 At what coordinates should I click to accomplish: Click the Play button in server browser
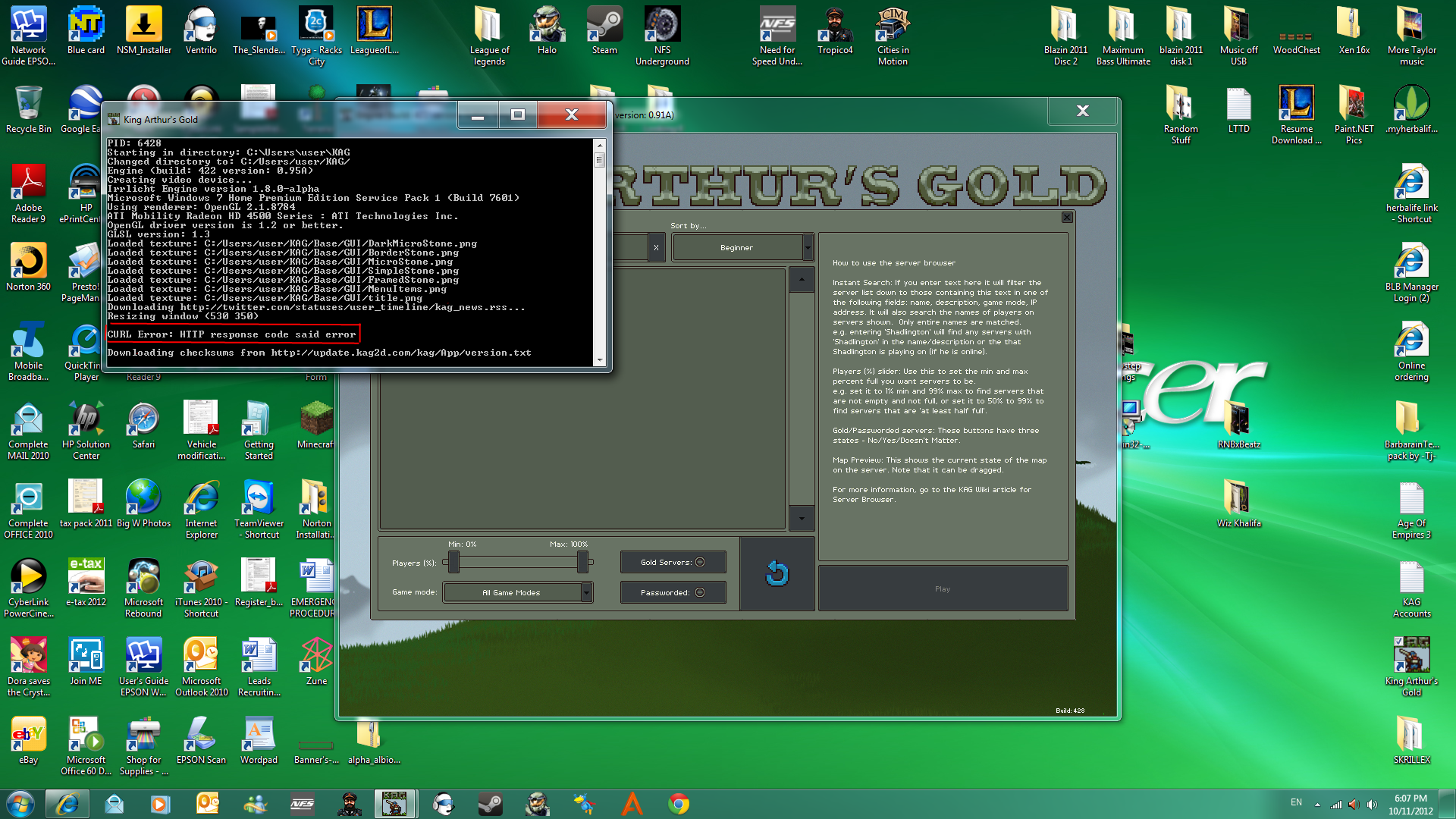point(943,588)
